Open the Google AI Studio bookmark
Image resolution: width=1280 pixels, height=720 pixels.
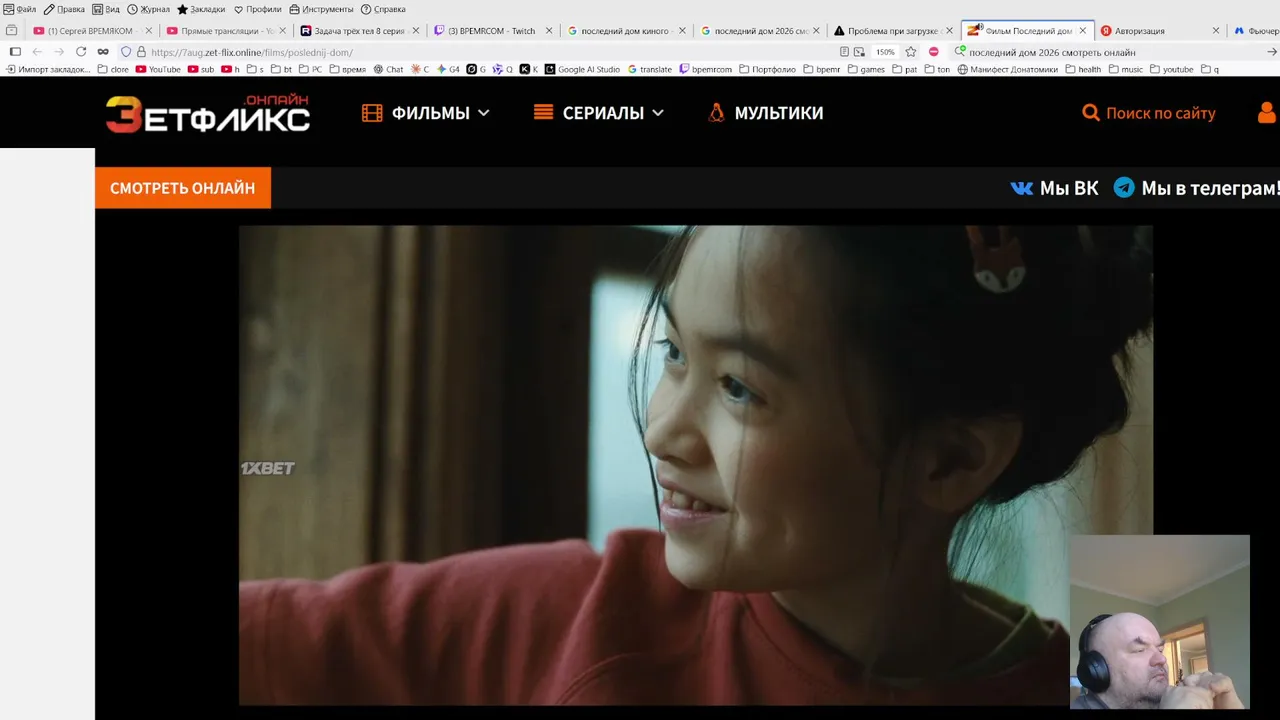582,69
